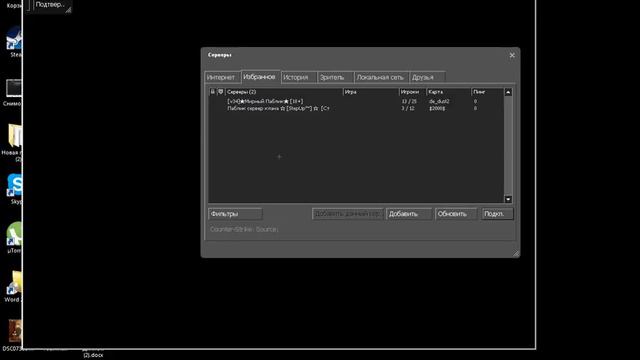Click the de_dust2 map cell
The height and width of the screenshot is (360, 640).
pos(439,101)
